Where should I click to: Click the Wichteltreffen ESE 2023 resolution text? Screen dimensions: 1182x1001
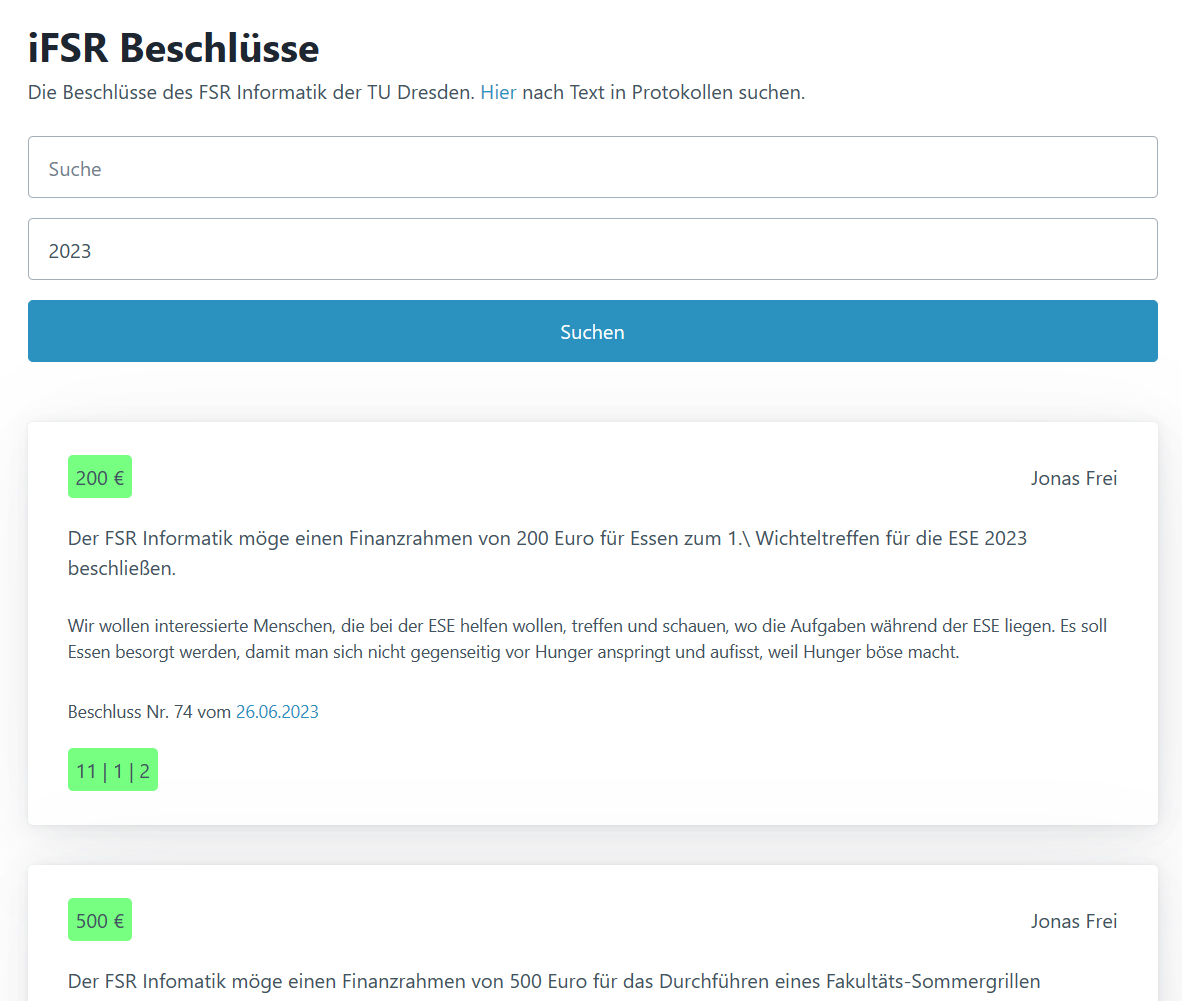(547, 553)
